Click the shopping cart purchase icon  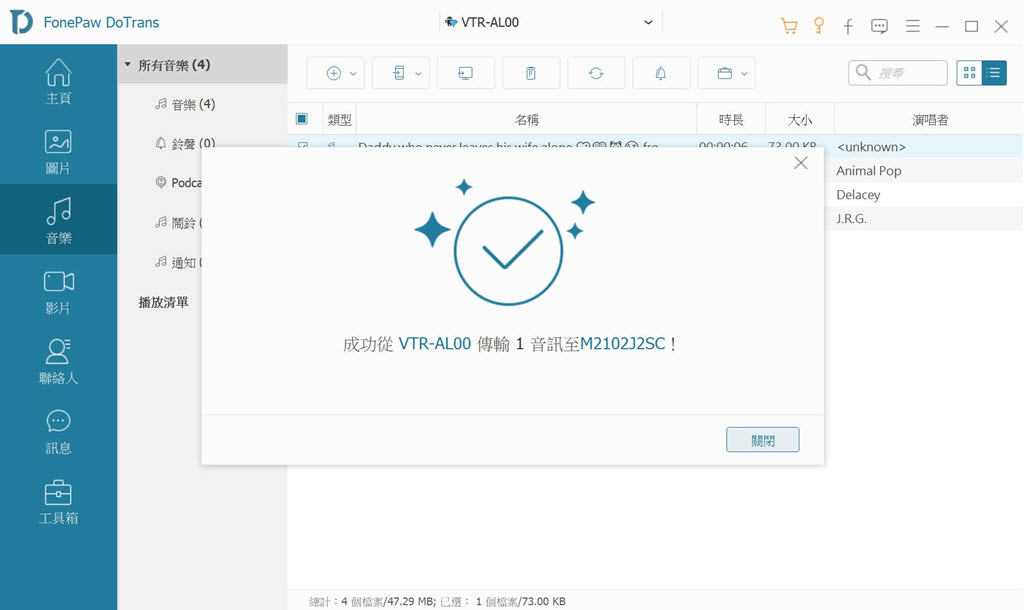click(x=789, y=25)
